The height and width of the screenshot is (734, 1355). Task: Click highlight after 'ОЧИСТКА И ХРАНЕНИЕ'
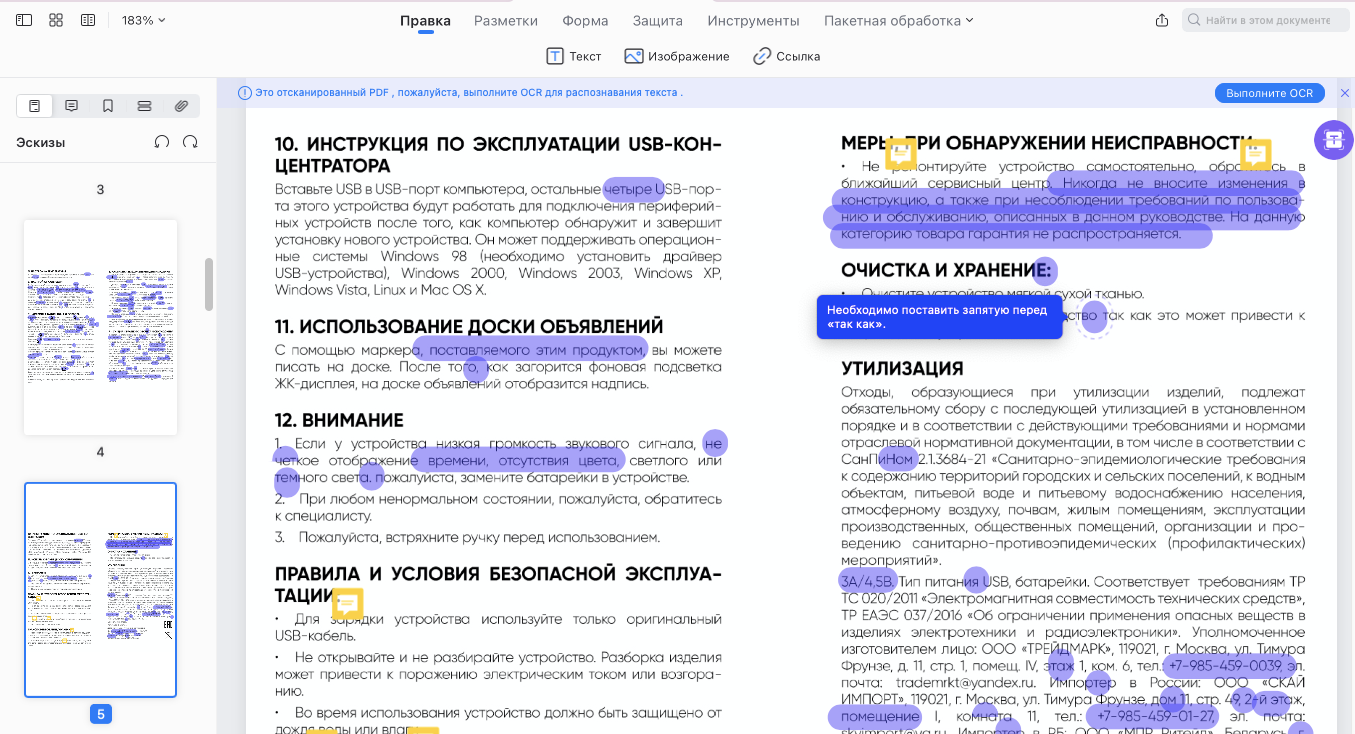point(1044,270)
